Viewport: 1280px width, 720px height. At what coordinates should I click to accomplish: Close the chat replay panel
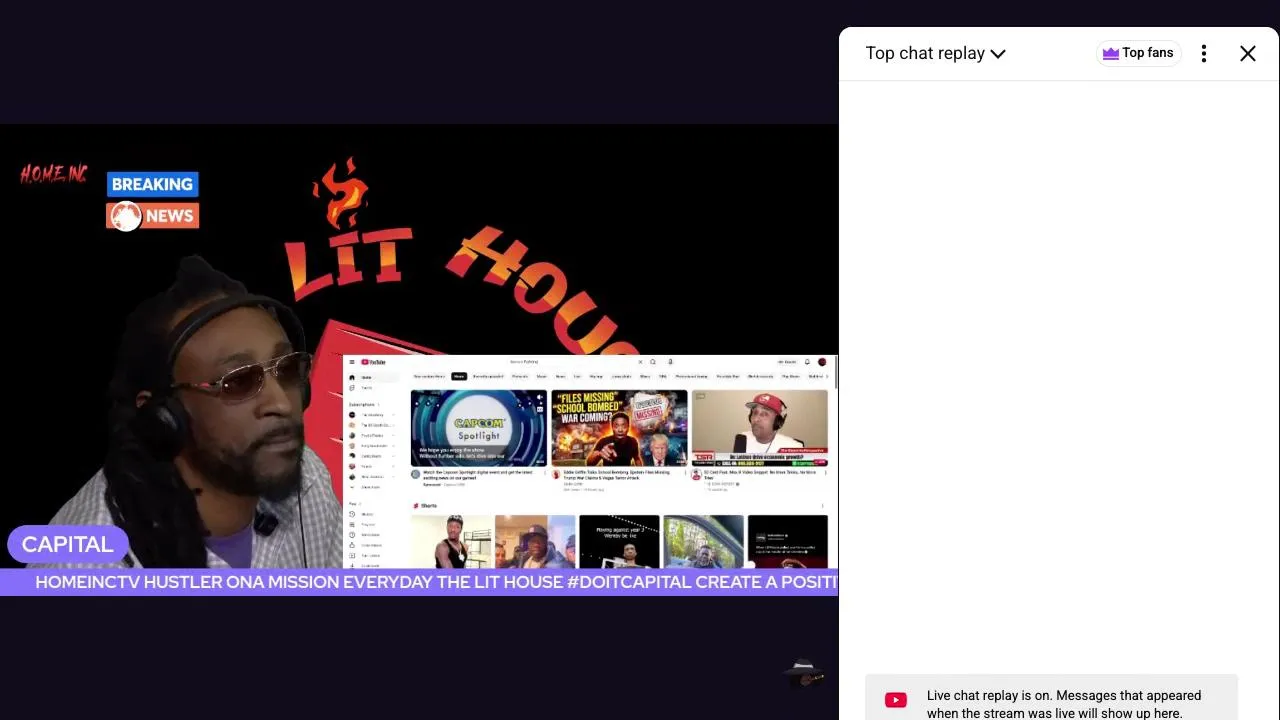(x=1248, y=54)
